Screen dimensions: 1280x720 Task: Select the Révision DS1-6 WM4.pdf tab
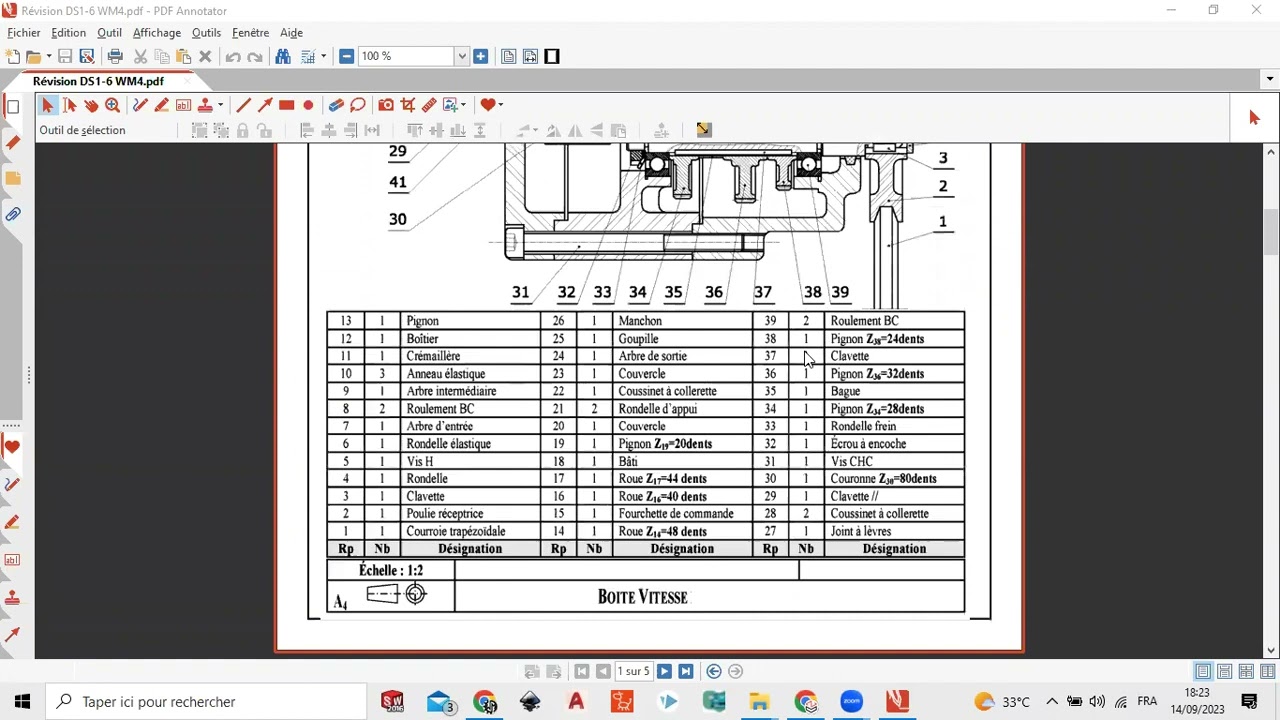point(98,81)
